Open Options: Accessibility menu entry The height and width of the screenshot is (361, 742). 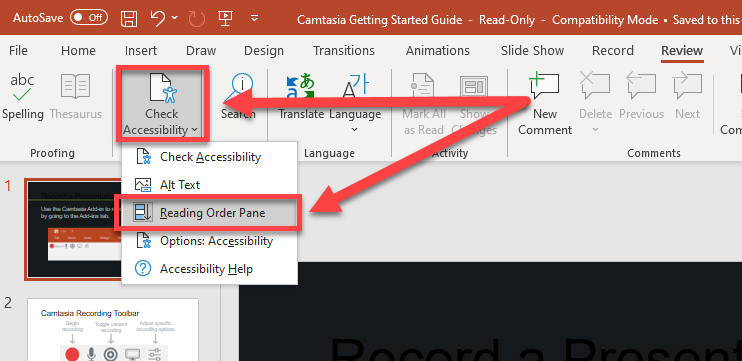(x=210, y=241)
